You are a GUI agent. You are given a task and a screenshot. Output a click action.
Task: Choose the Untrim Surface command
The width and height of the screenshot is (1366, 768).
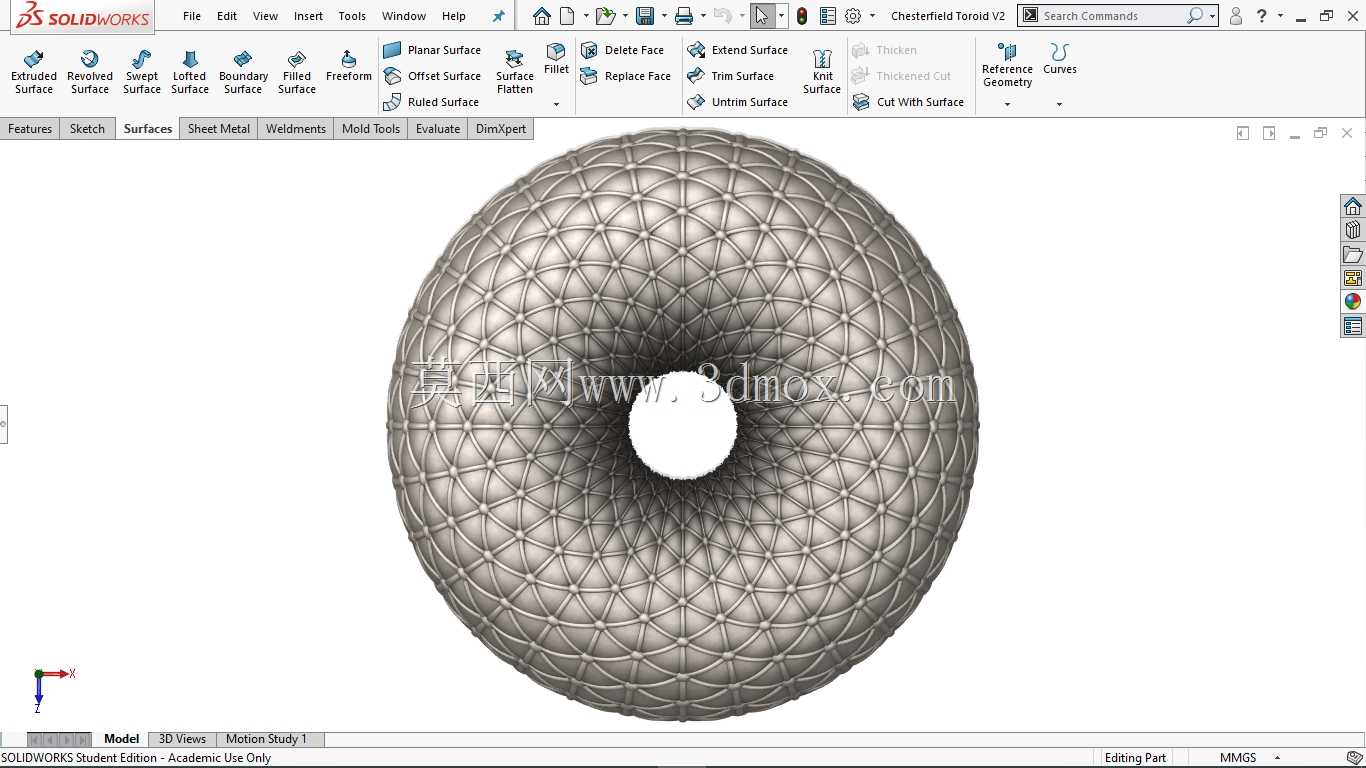point(738,102)
